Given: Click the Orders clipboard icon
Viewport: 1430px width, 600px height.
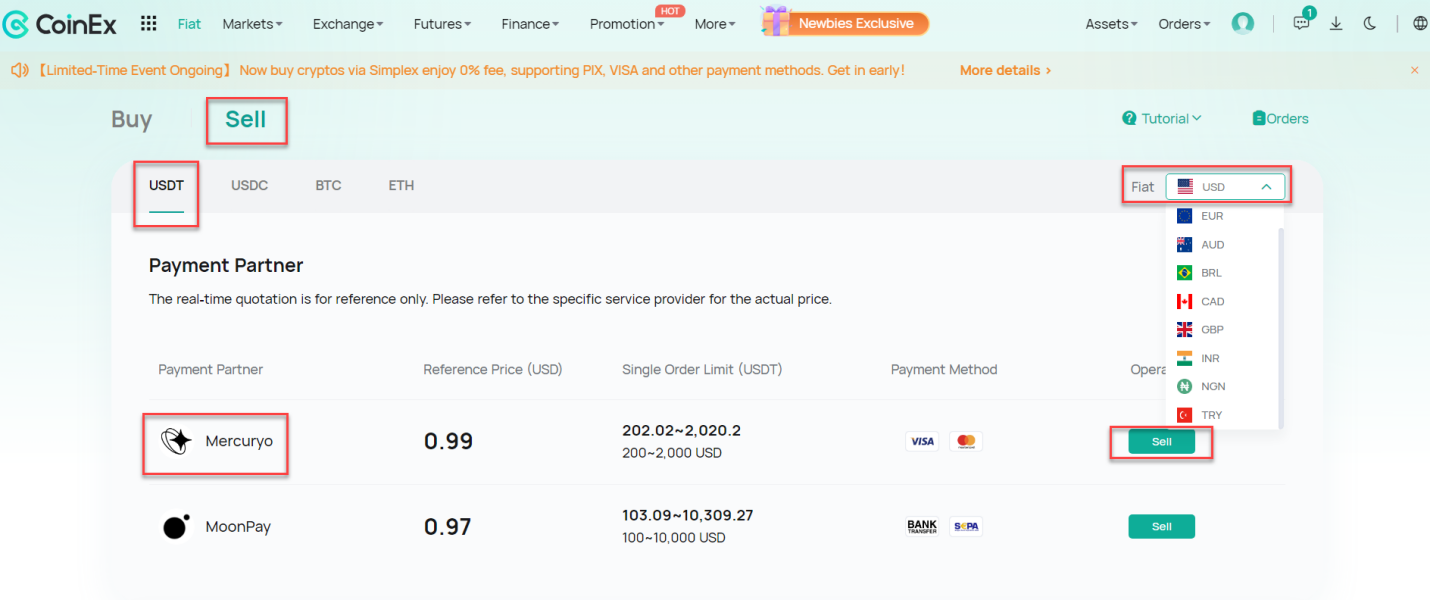Looking at the screenshot, I should [x=1259, y=118].
